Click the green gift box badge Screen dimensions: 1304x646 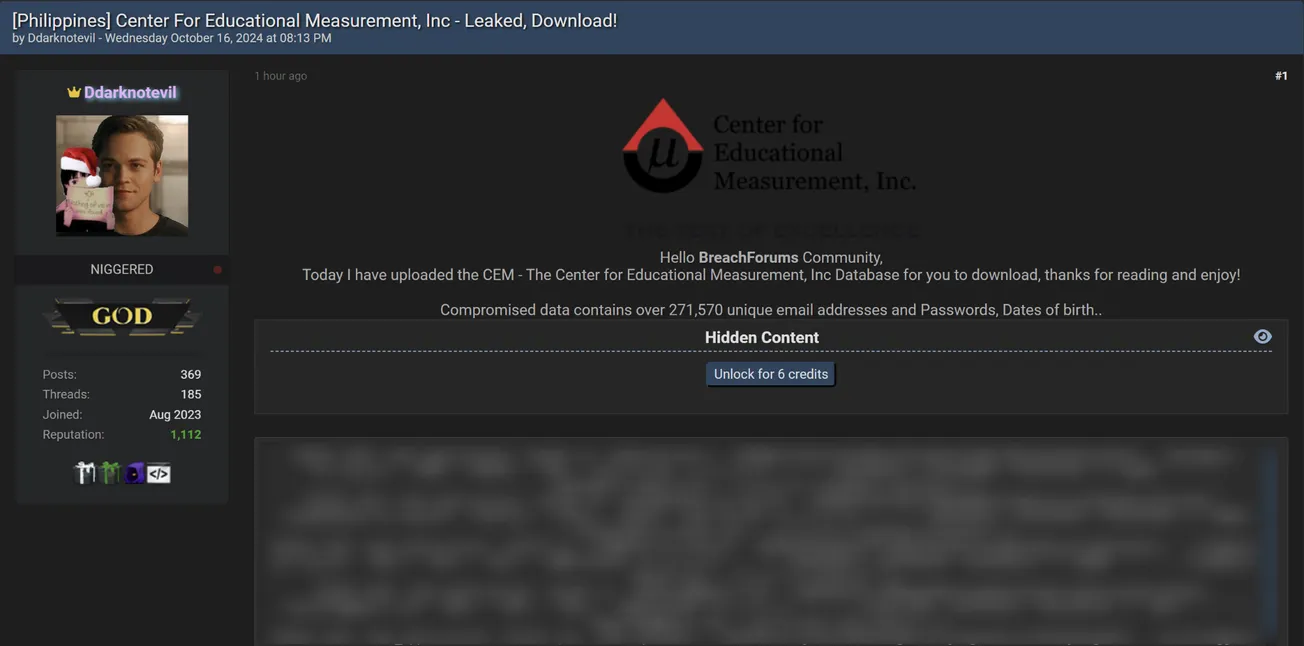(x=109, y=473)
